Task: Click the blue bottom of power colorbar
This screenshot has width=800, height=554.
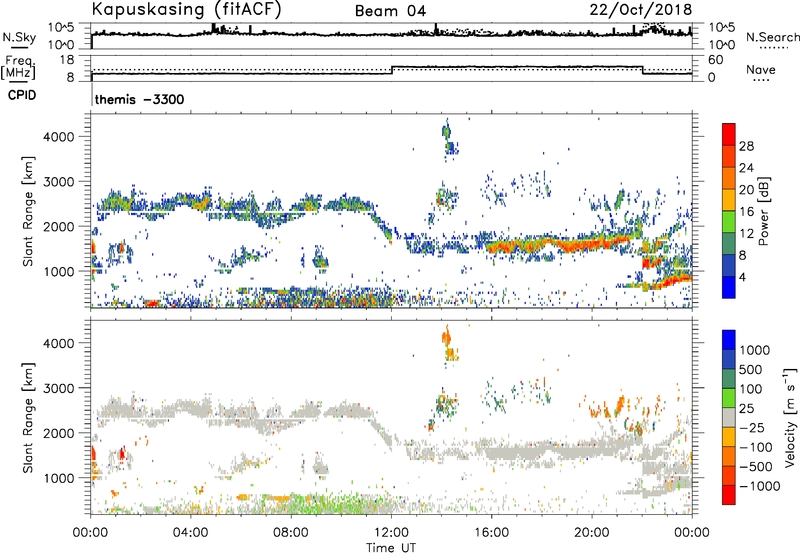Action: tap(729, 287)
